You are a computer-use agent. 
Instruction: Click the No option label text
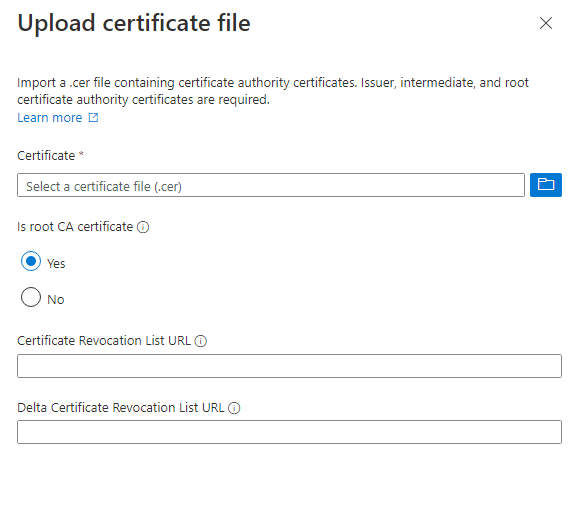coord(56,299)
